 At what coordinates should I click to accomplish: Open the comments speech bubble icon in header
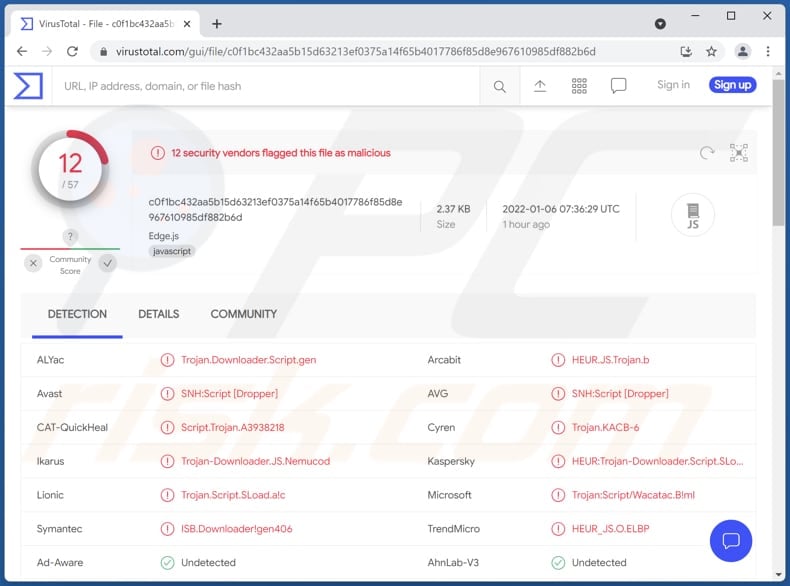(618, 86)
